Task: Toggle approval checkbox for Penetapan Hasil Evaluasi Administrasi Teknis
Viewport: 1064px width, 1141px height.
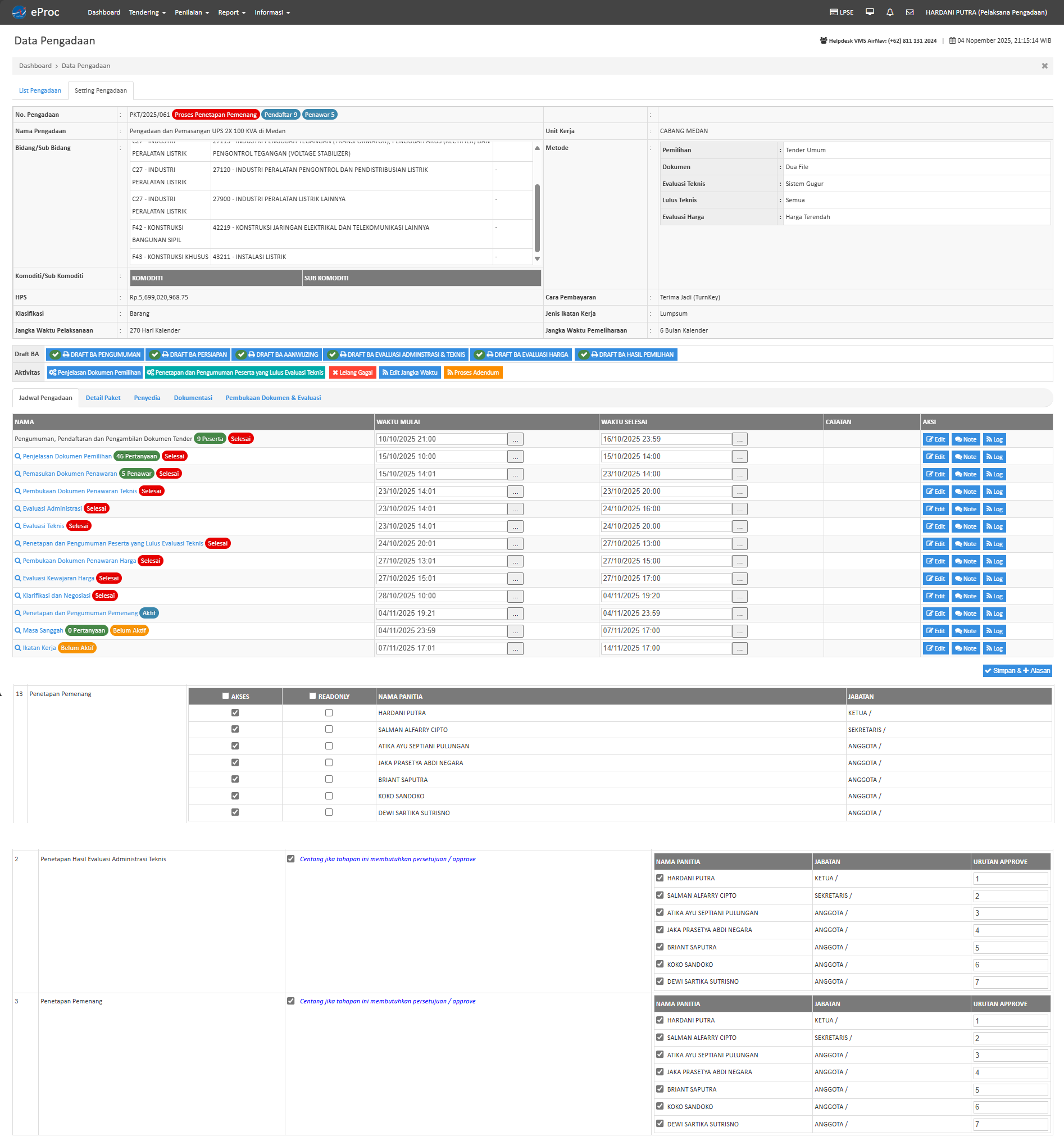Action: 291,859
